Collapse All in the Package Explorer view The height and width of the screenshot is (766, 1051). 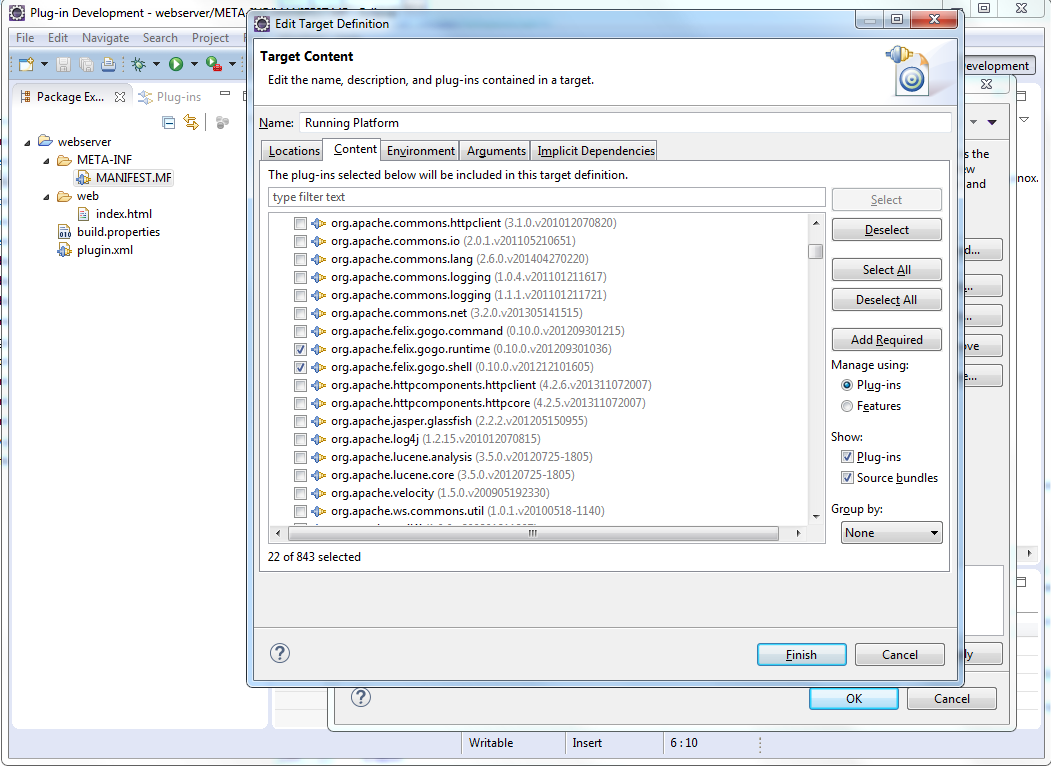pyautogui.click(x=168, y=122)
